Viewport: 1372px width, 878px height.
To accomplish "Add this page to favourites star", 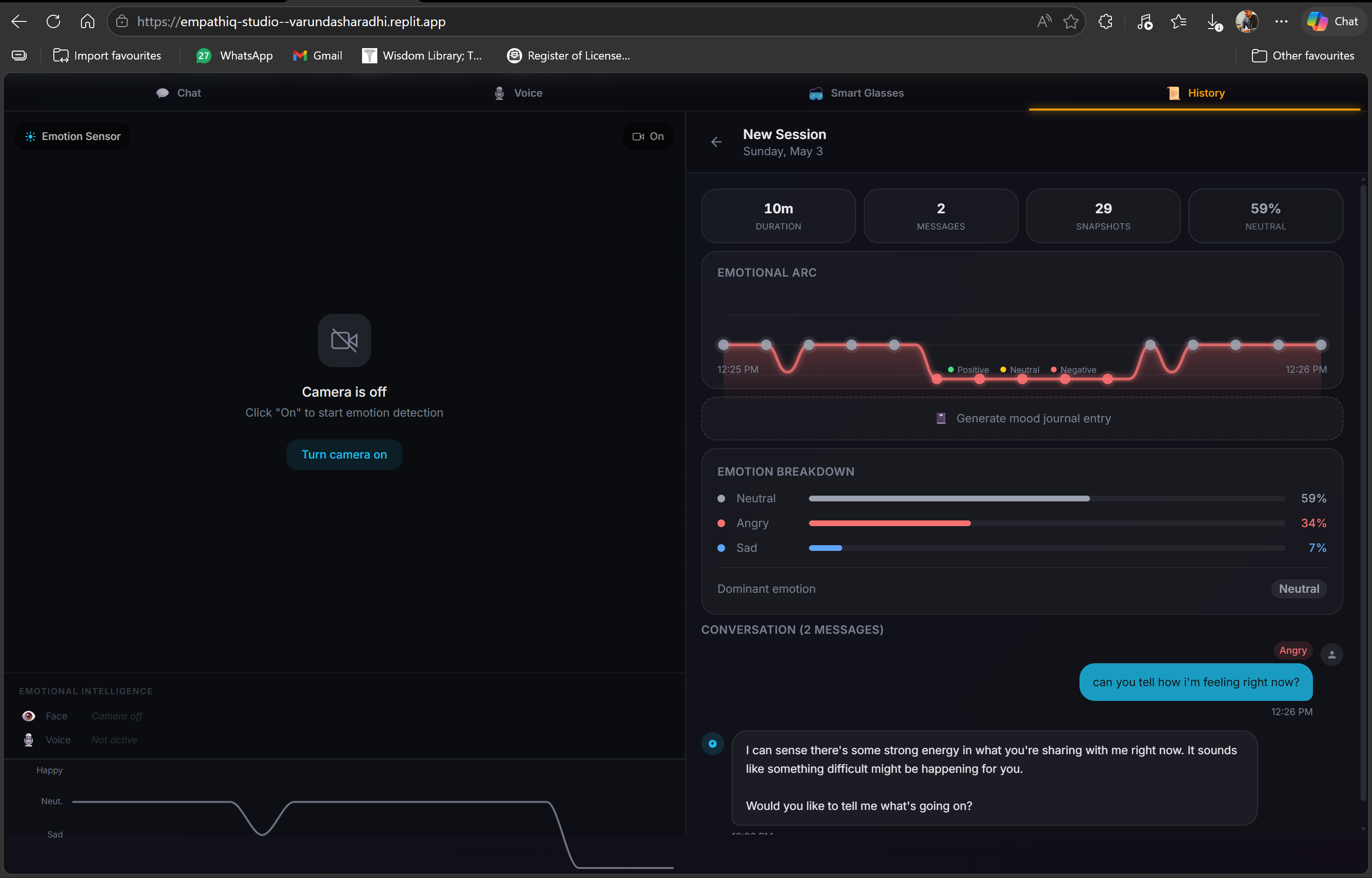I will tap(1071, 22).
